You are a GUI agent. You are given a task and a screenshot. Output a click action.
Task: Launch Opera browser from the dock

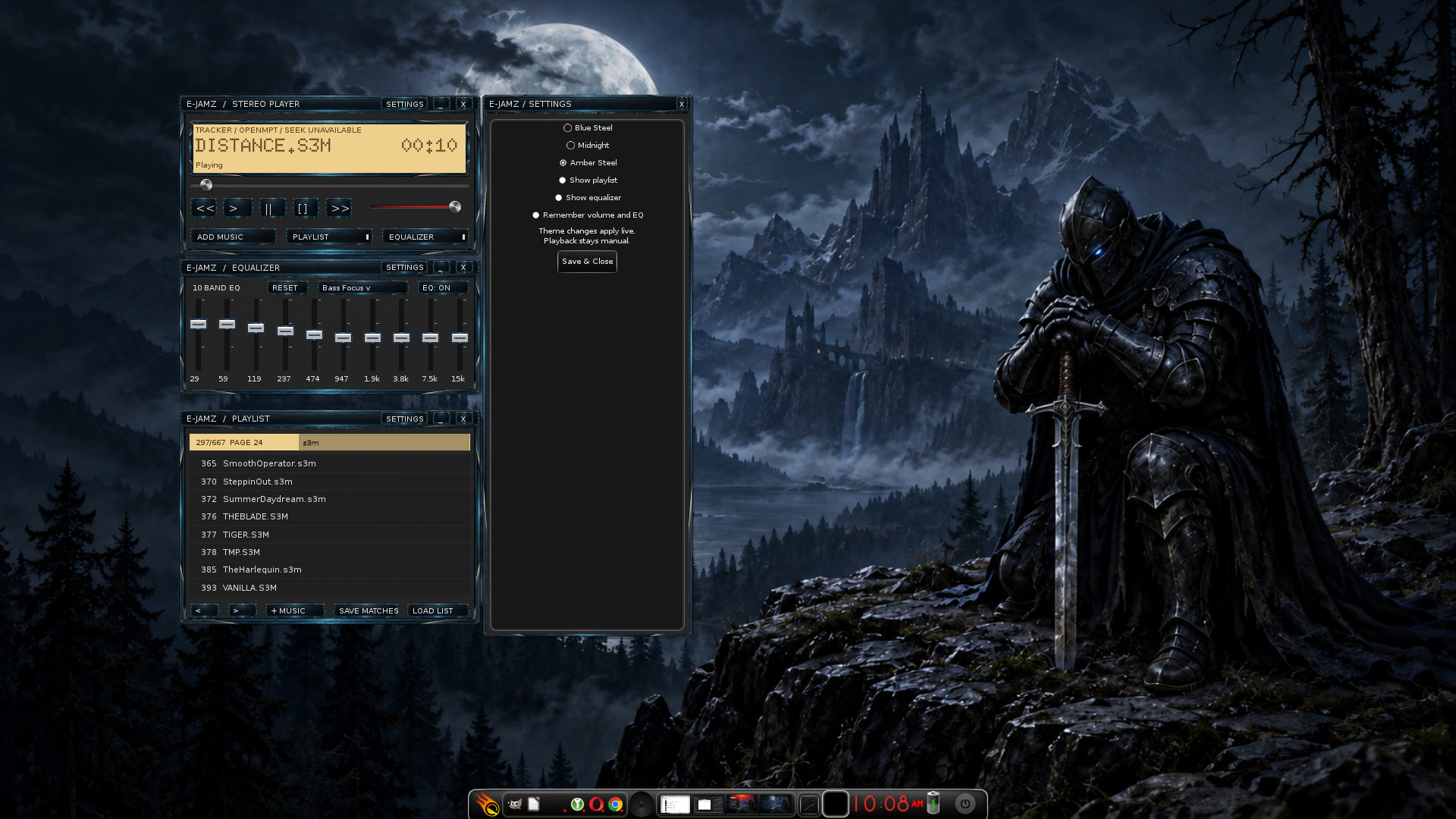tap(597, 804)
